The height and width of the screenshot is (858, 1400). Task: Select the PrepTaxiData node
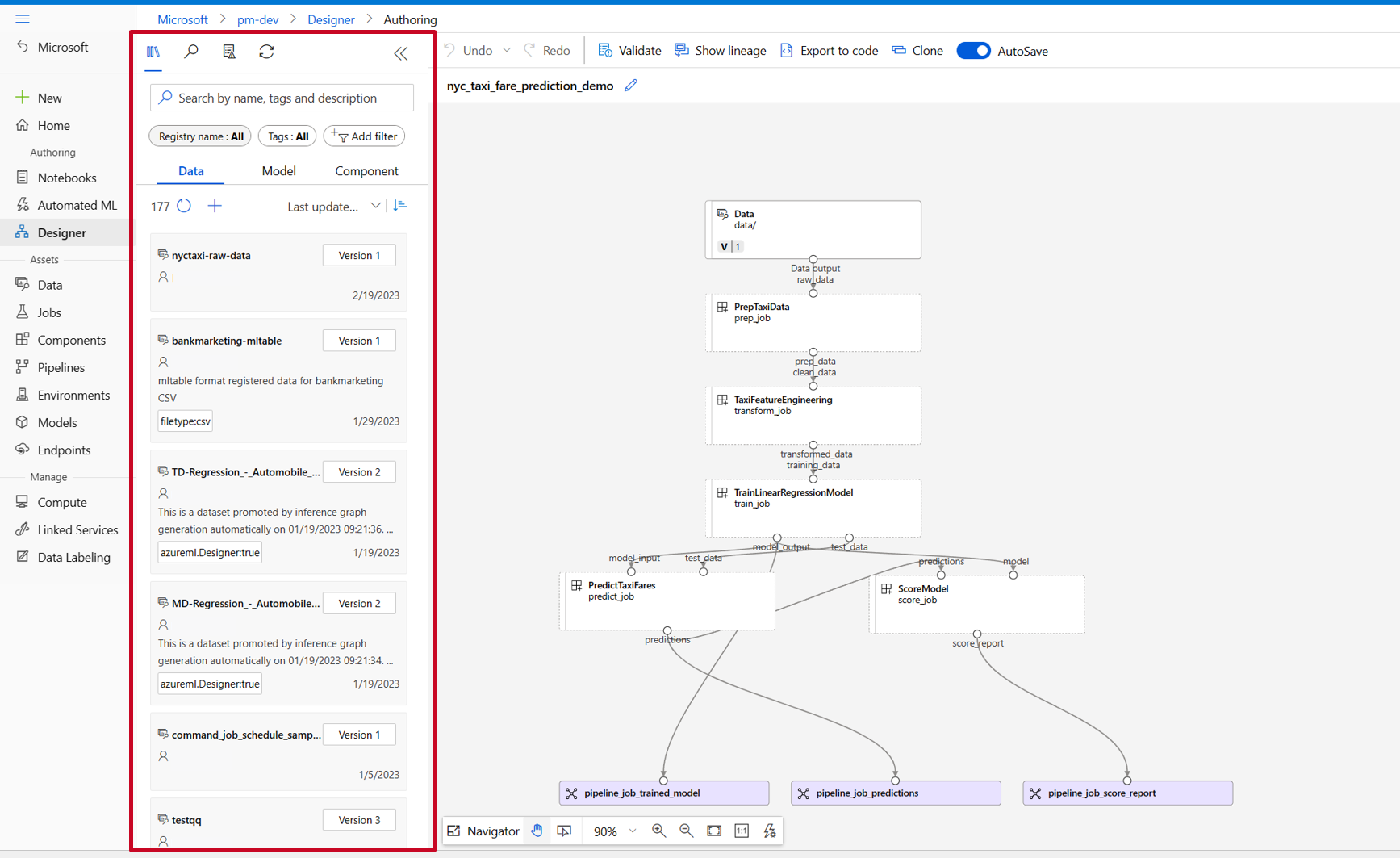(x=813, y=323)
